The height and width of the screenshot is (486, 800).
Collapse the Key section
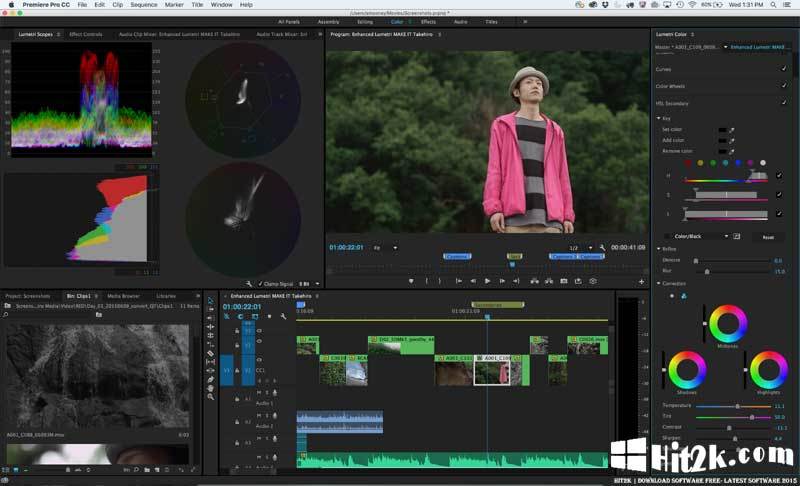pyautogui.click(x=659, y=118)
